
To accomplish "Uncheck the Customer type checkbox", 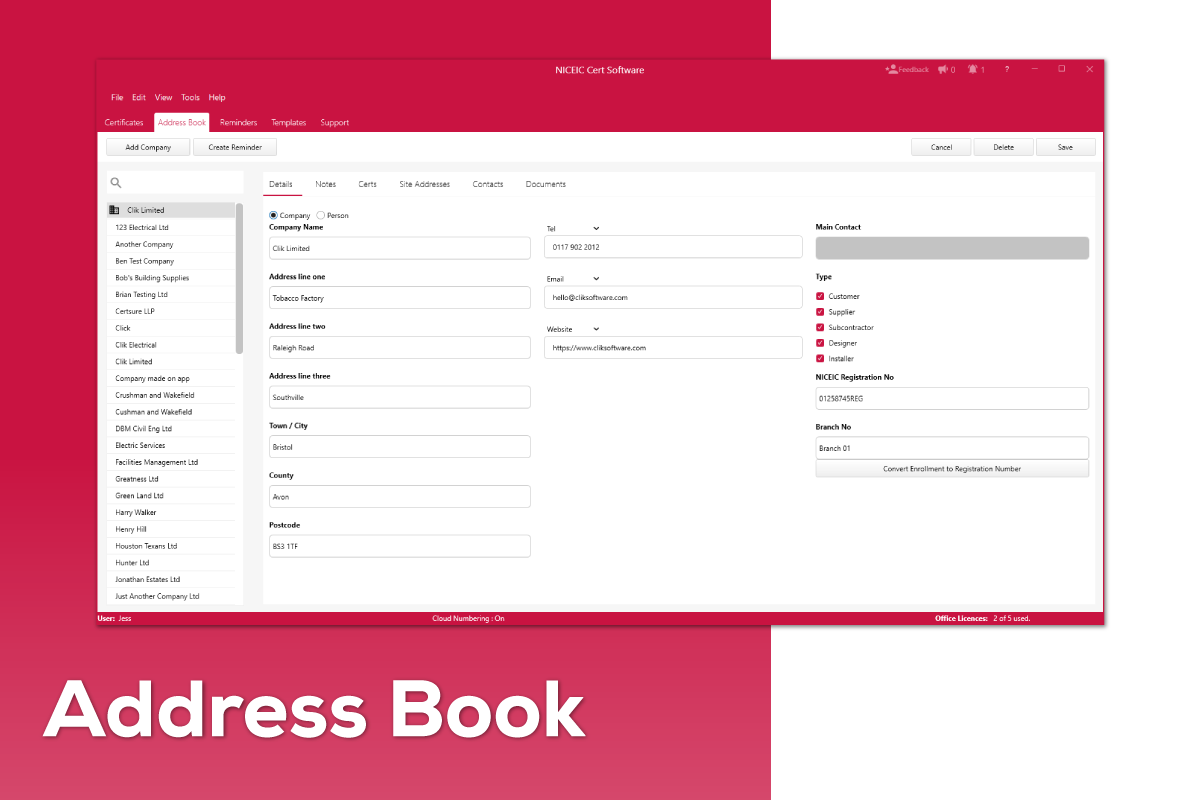I will tap(820, 296).
